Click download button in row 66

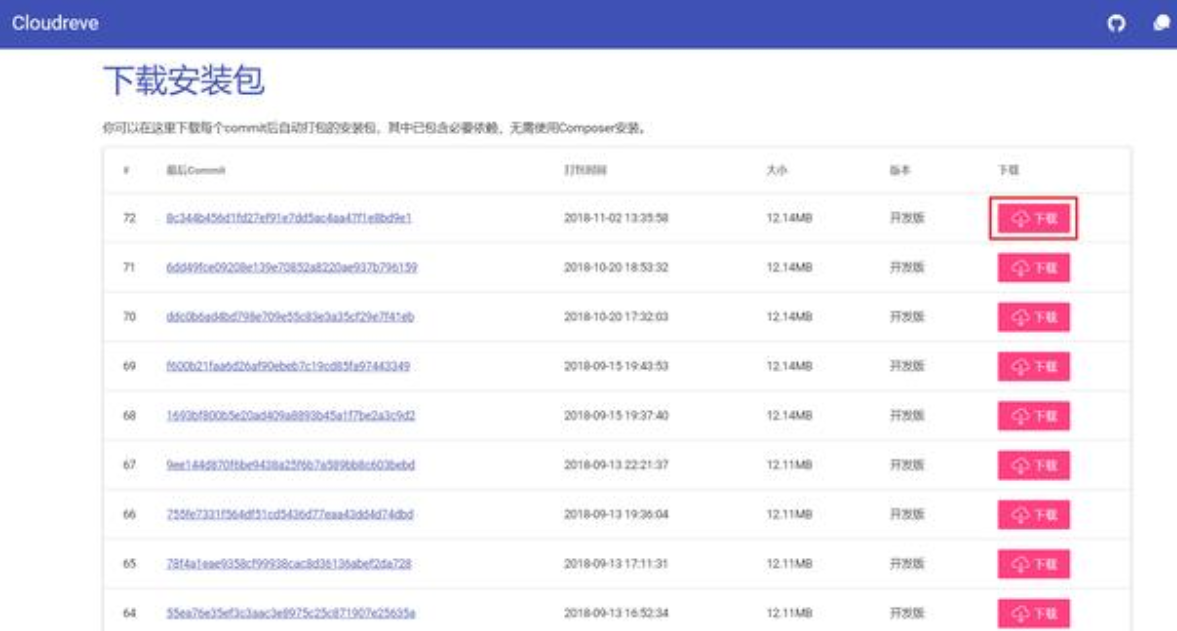[x=1033, y=514]
